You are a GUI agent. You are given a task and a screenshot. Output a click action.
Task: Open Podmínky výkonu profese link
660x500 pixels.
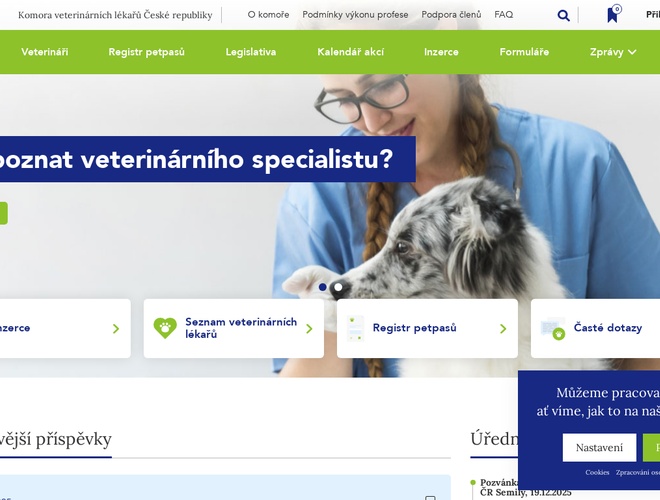point(355,15)
